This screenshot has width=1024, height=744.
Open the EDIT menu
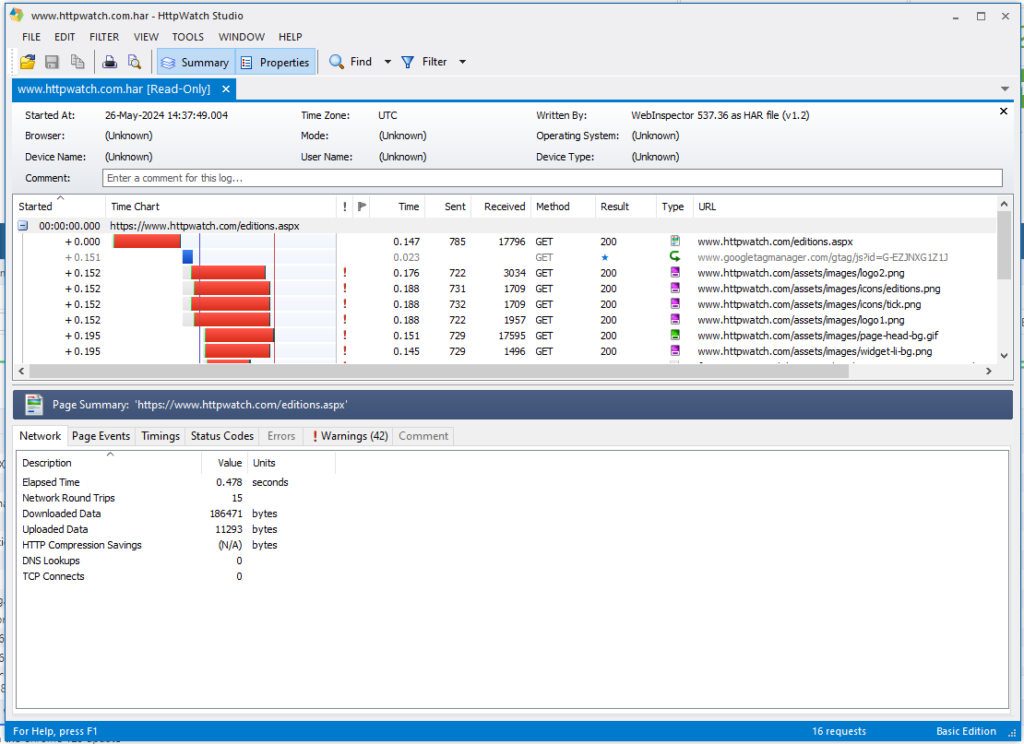coord(65,37)
